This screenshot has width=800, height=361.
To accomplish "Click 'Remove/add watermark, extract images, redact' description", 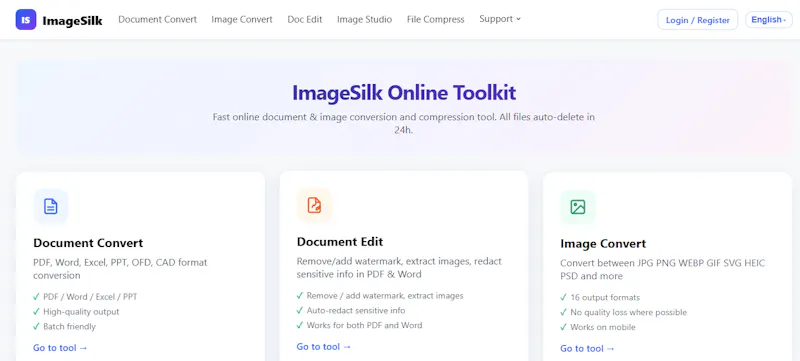I will point(399,267).
